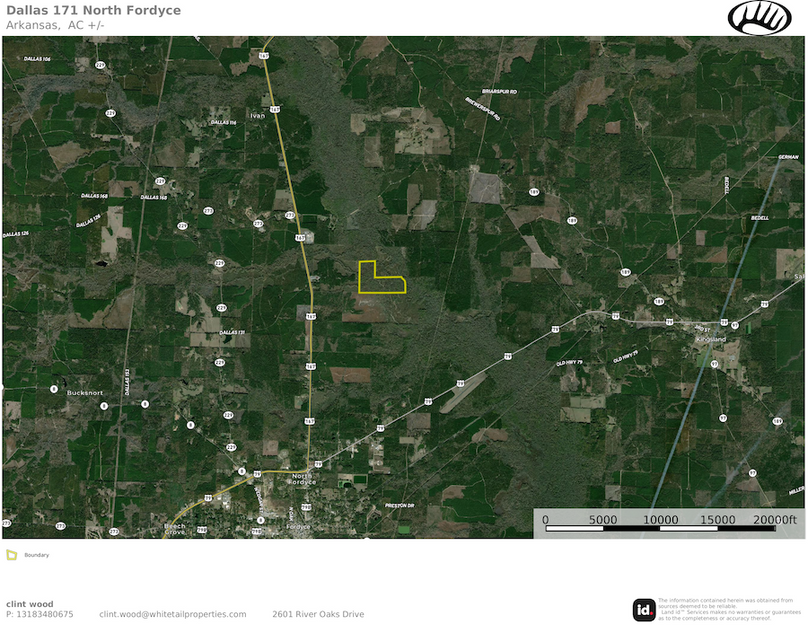Click the Whitetail paw print logo
This screenshot has width=808, height=625.
(759, 17)
